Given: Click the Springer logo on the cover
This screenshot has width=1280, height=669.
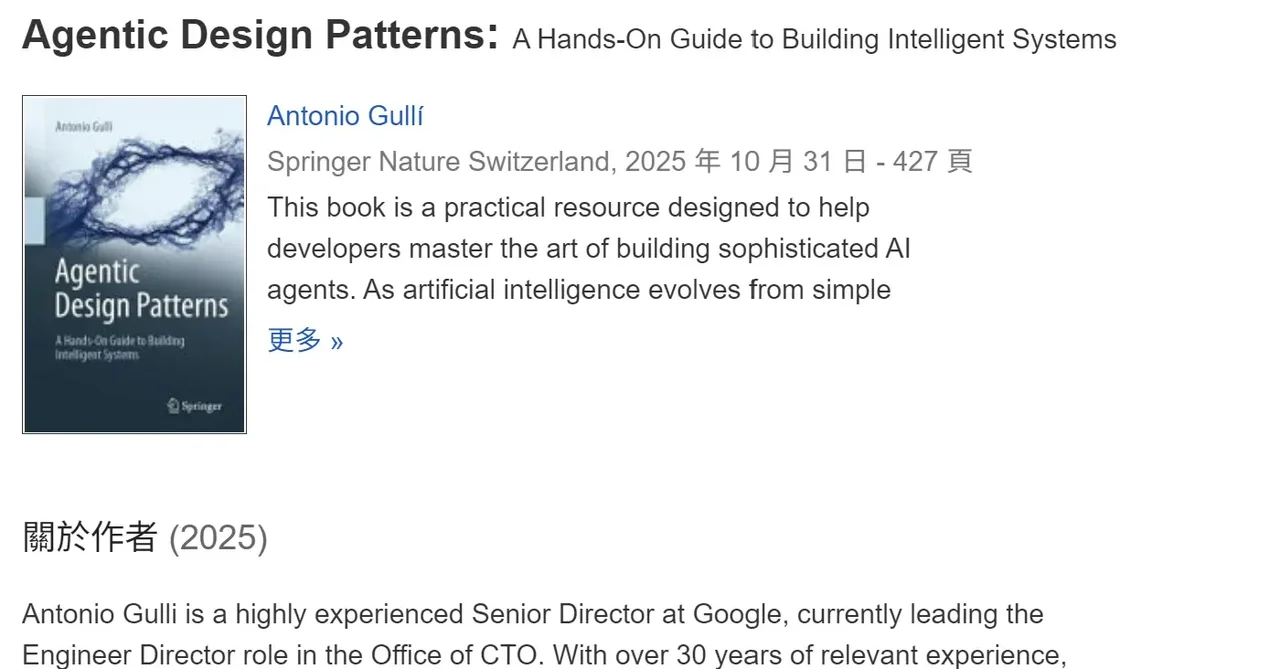Looking at the screenshot, I should [x=194, y=406].
